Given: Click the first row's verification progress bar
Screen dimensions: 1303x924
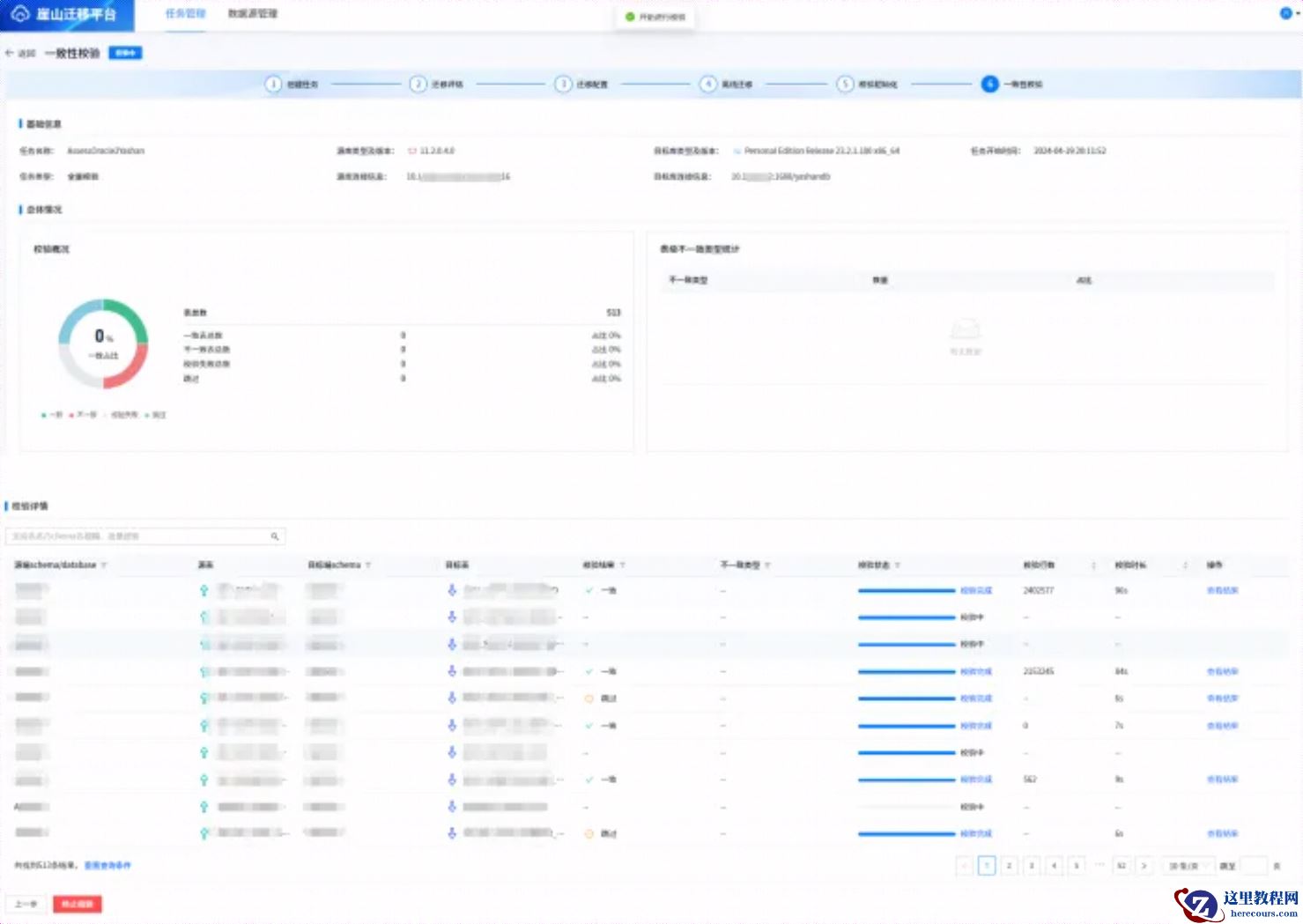Looking at the screenshot, I should [x=906, y=591].
